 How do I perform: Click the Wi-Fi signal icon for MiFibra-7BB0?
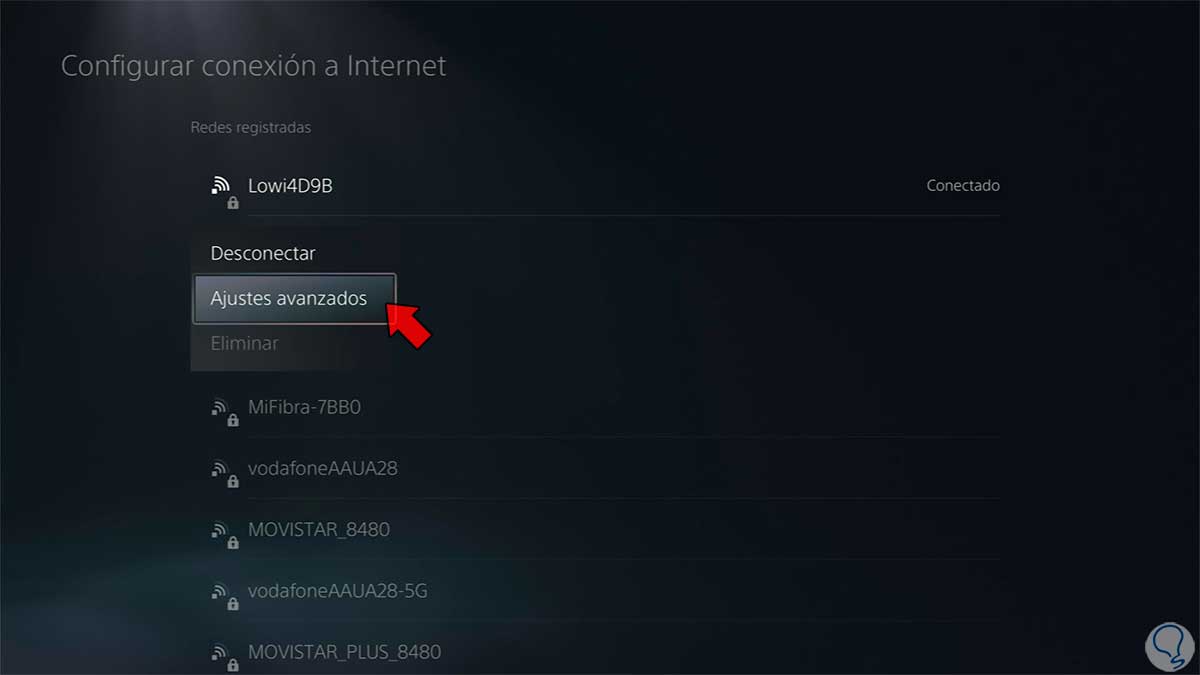220,407
